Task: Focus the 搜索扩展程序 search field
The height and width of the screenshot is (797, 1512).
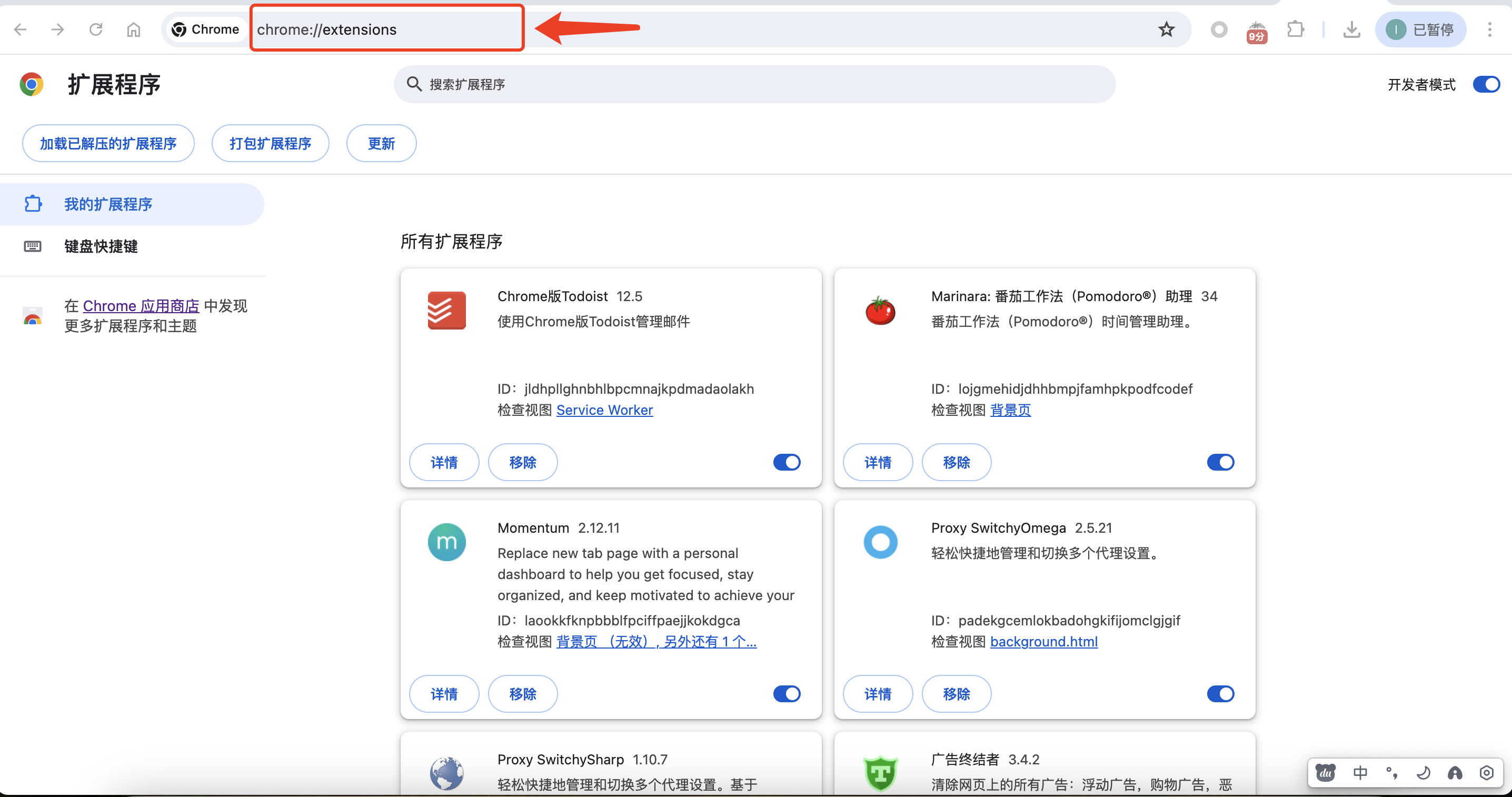Action: click(754, 85)
